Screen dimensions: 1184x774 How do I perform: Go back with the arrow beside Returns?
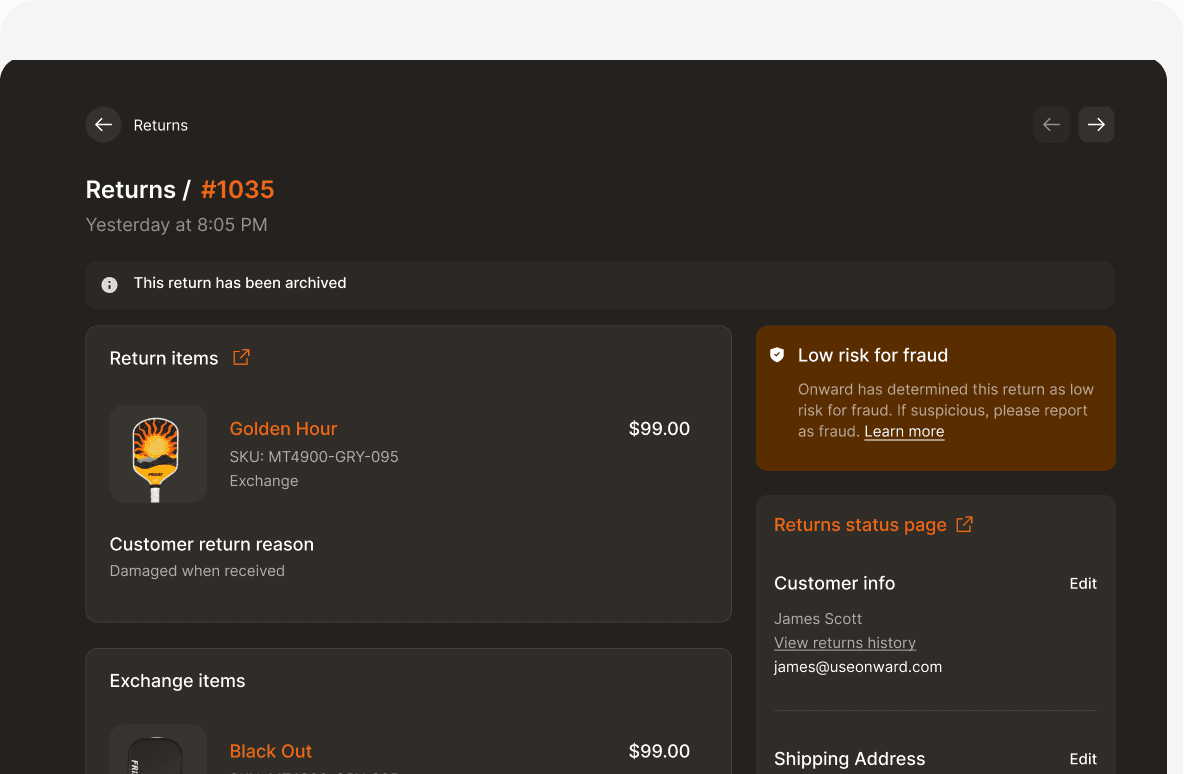pos(103,125)
